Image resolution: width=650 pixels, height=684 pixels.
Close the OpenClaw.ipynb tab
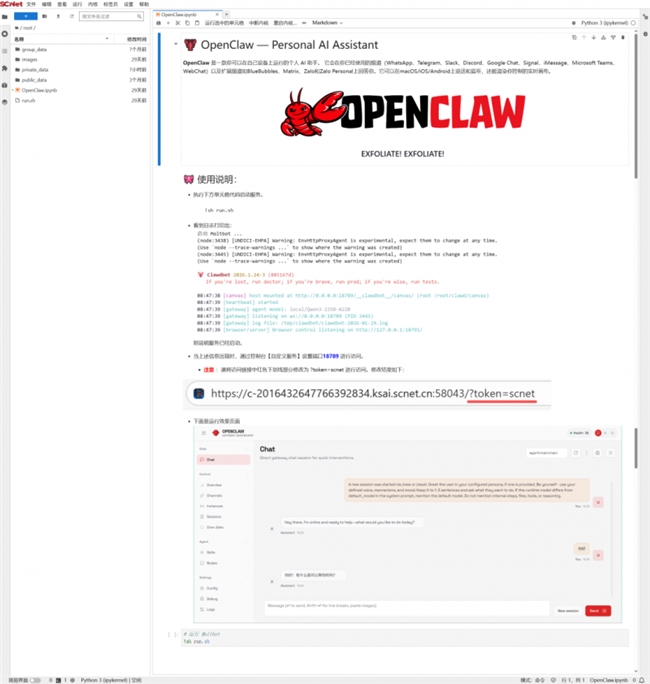pos(217,14)
